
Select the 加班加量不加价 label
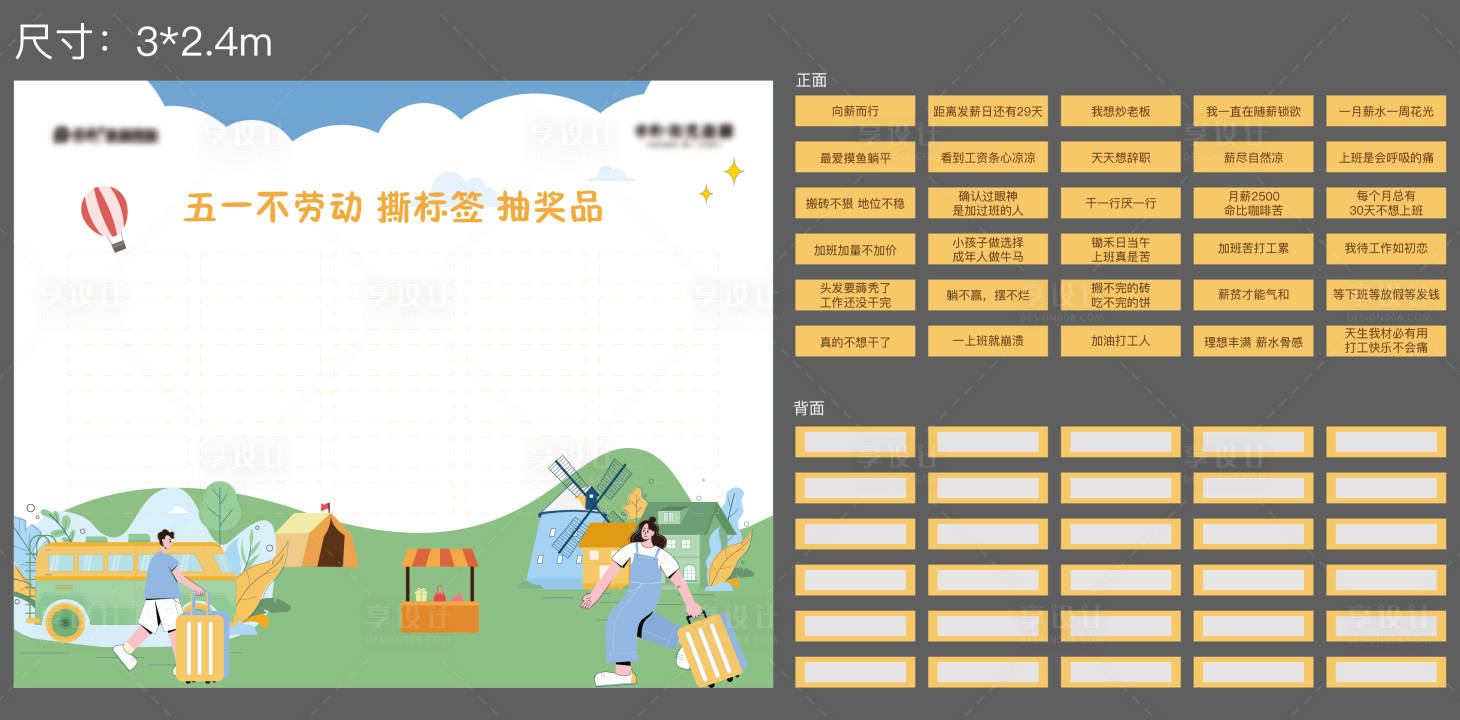pyautogui.click(x=855, y=249)
